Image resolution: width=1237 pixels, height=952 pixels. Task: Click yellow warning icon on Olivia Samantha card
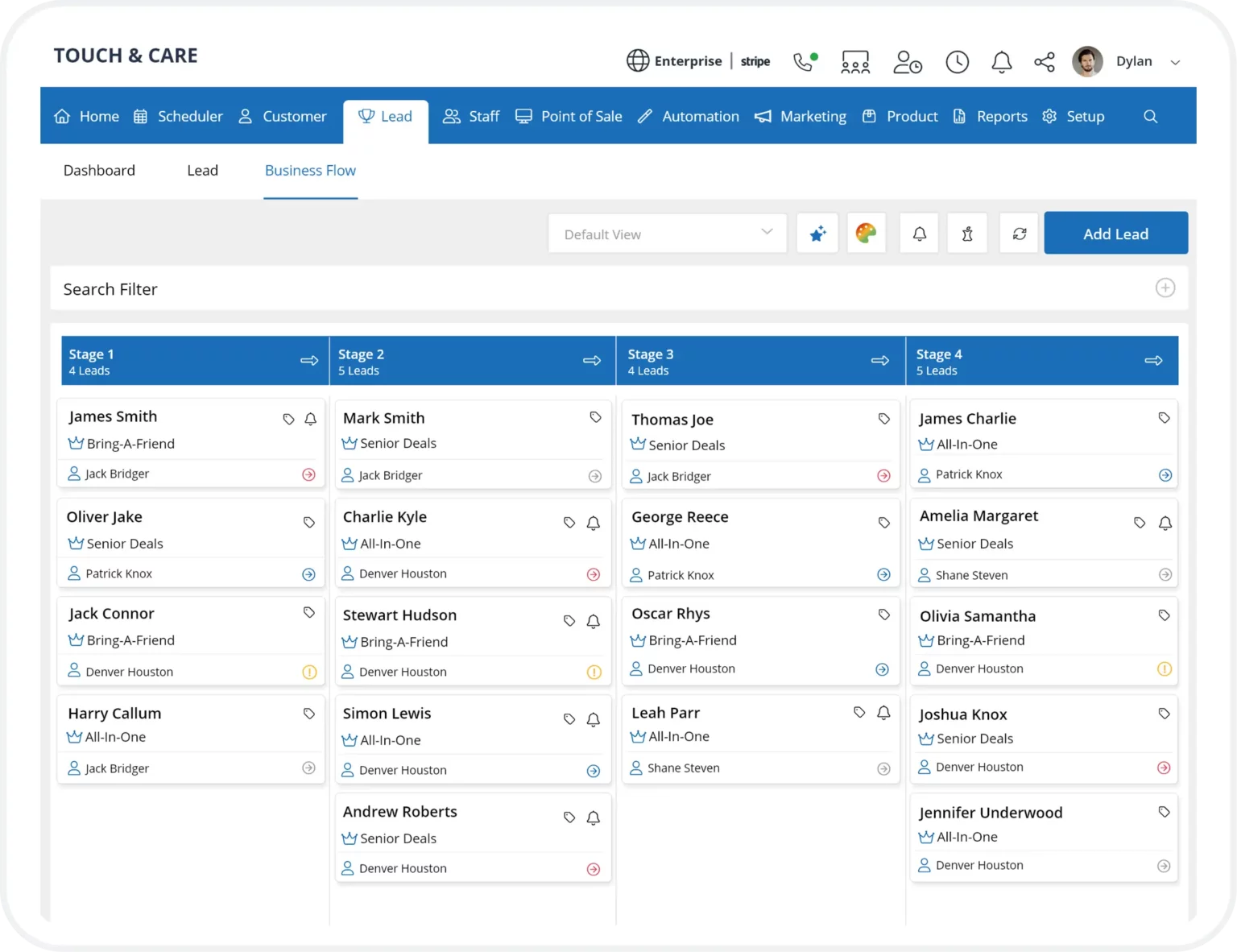(1165, 668)
